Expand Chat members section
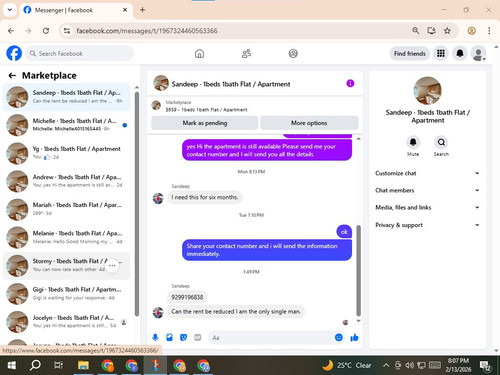This screenshot has width=500, height=375. (428, 190)
